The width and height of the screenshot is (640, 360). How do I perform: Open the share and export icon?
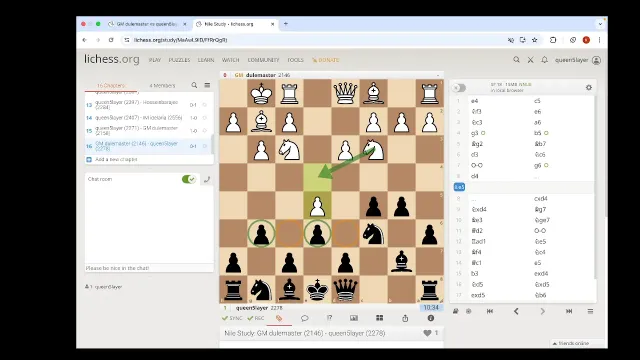[x=405, y=318]
